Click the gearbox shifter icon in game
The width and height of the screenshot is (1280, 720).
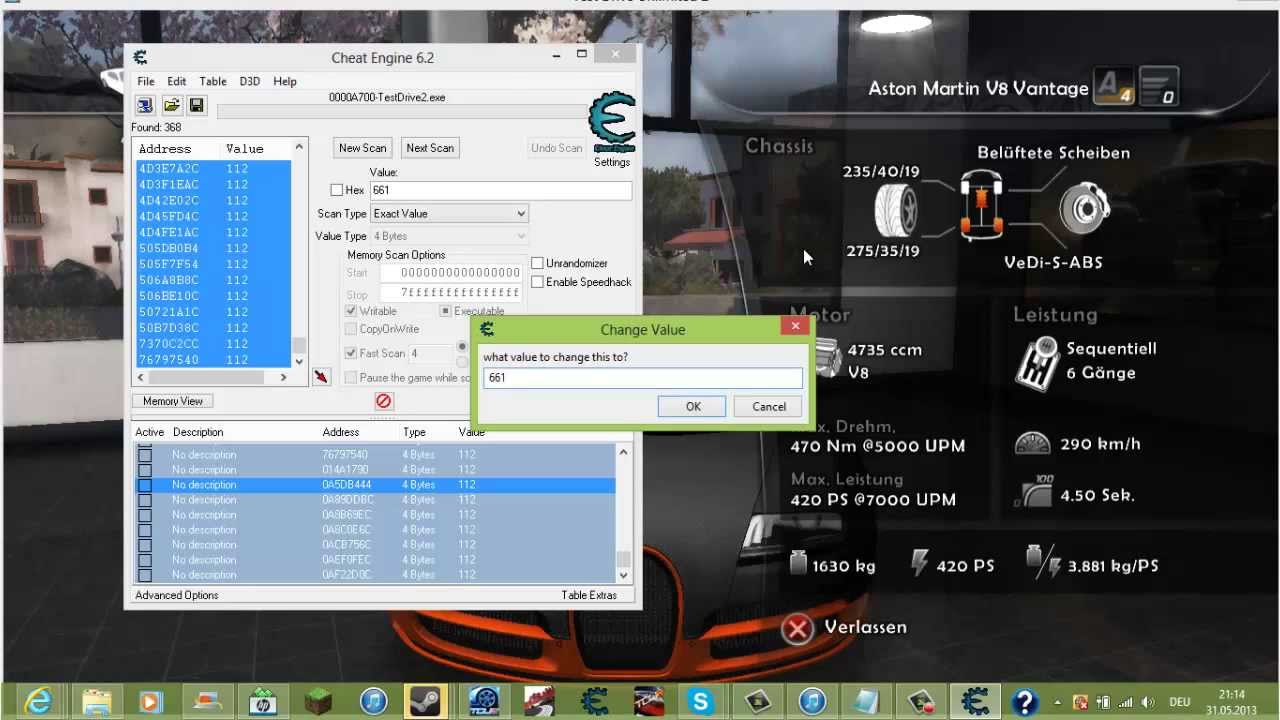[x=1037, y=362]
